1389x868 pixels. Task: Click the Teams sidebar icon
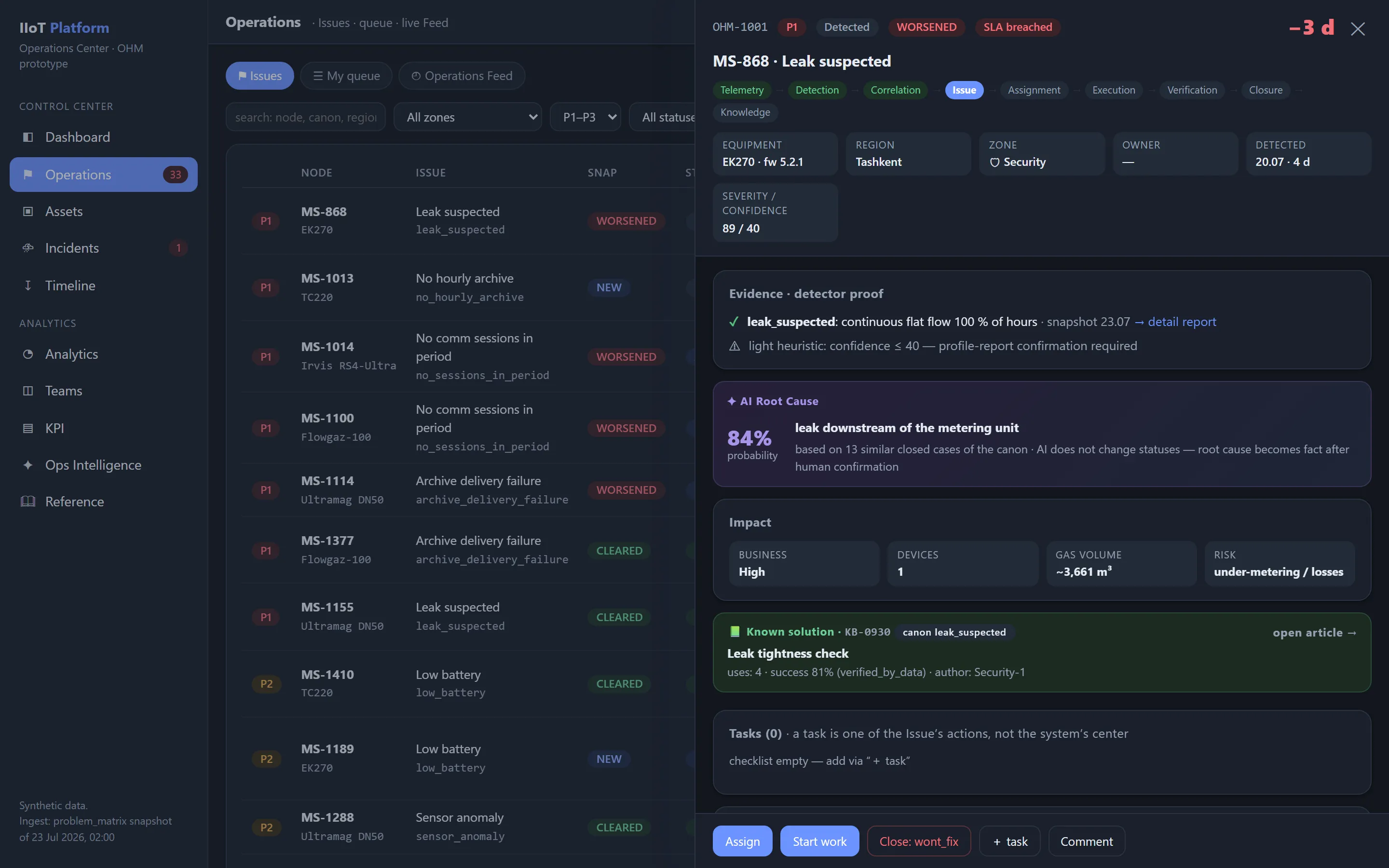coord(27,391)
